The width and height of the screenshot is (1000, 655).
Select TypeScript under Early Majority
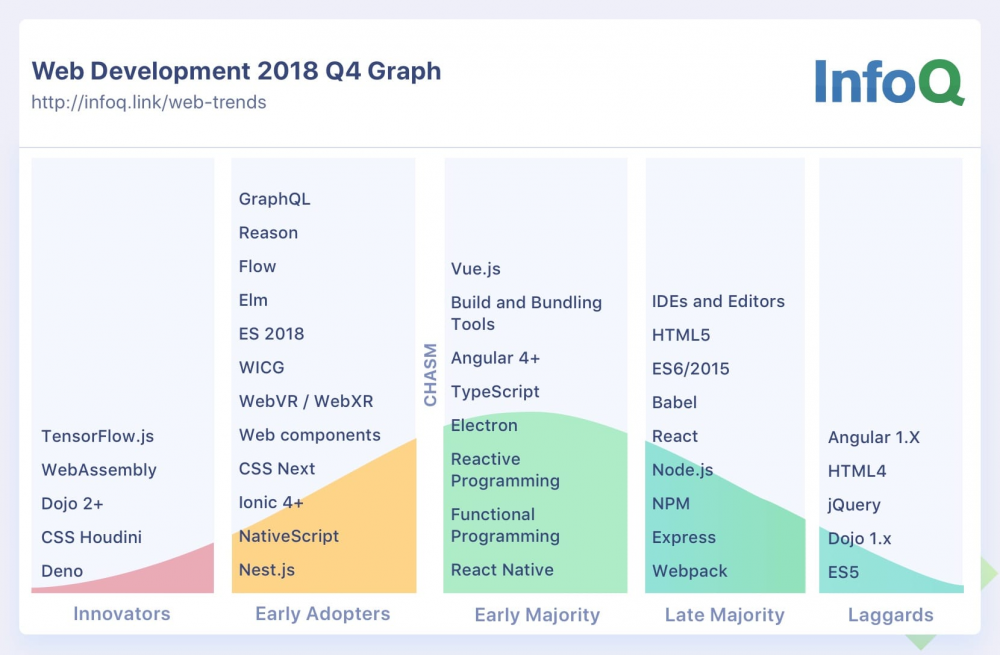(x=494, y=391)
